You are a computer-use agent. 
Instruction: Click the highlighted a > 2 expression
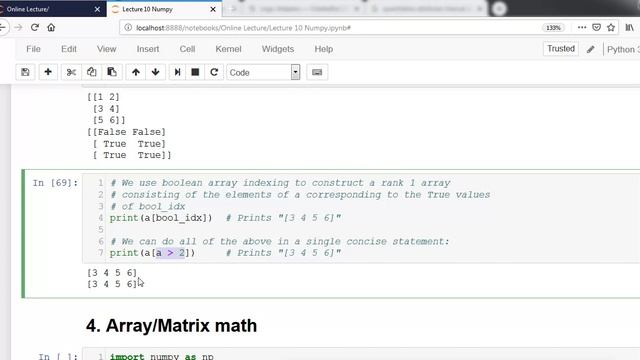(170, 253)
